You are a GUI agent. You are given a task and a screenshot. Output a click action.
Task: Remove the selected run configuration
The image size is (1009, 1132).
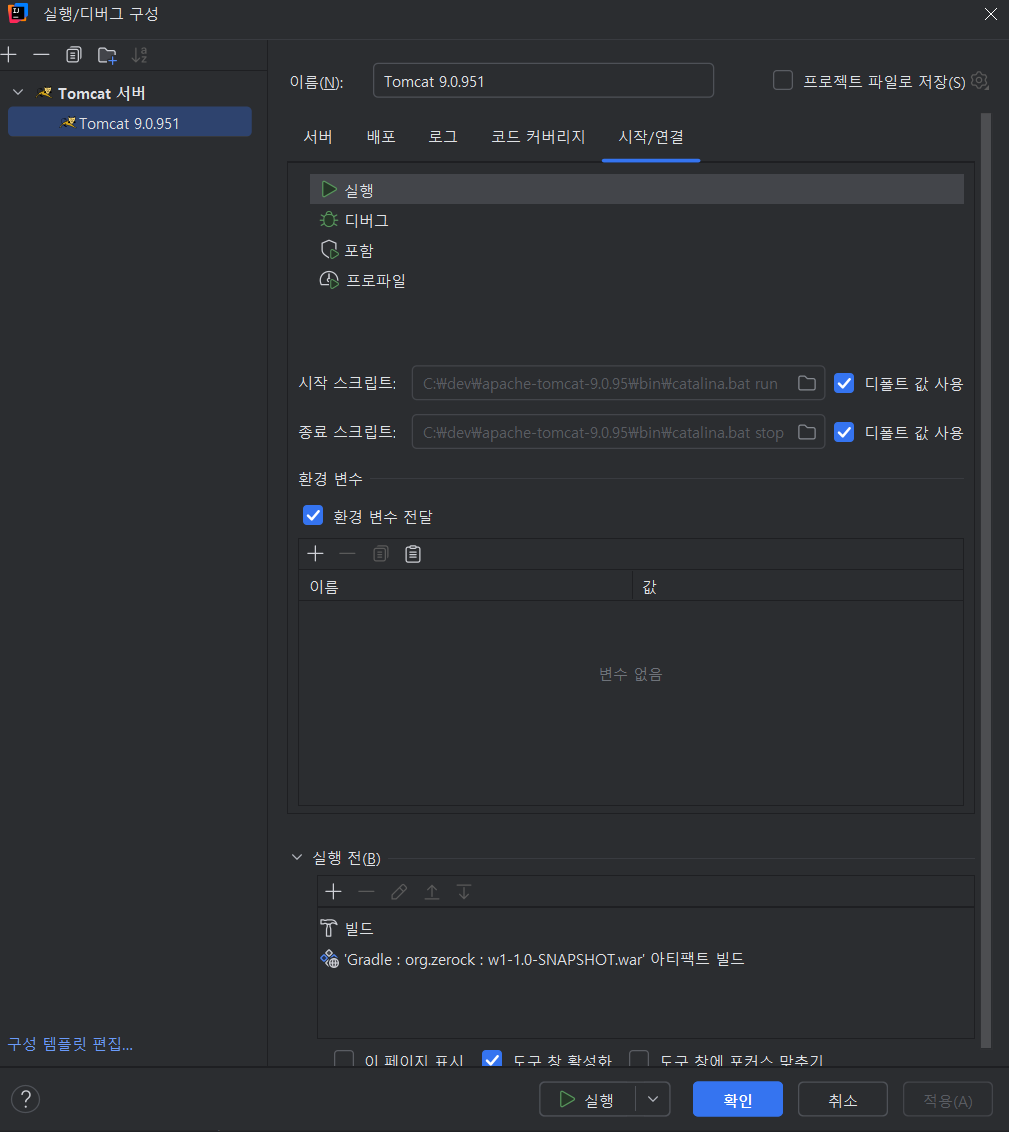(x=42, y=55)
